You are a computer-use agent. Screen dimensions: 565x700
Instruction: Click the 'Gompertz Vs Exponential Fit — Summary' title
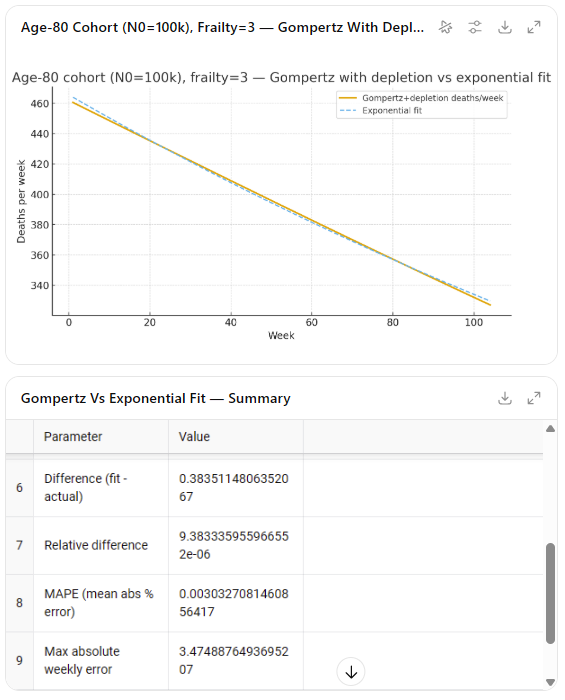[155, 398]
